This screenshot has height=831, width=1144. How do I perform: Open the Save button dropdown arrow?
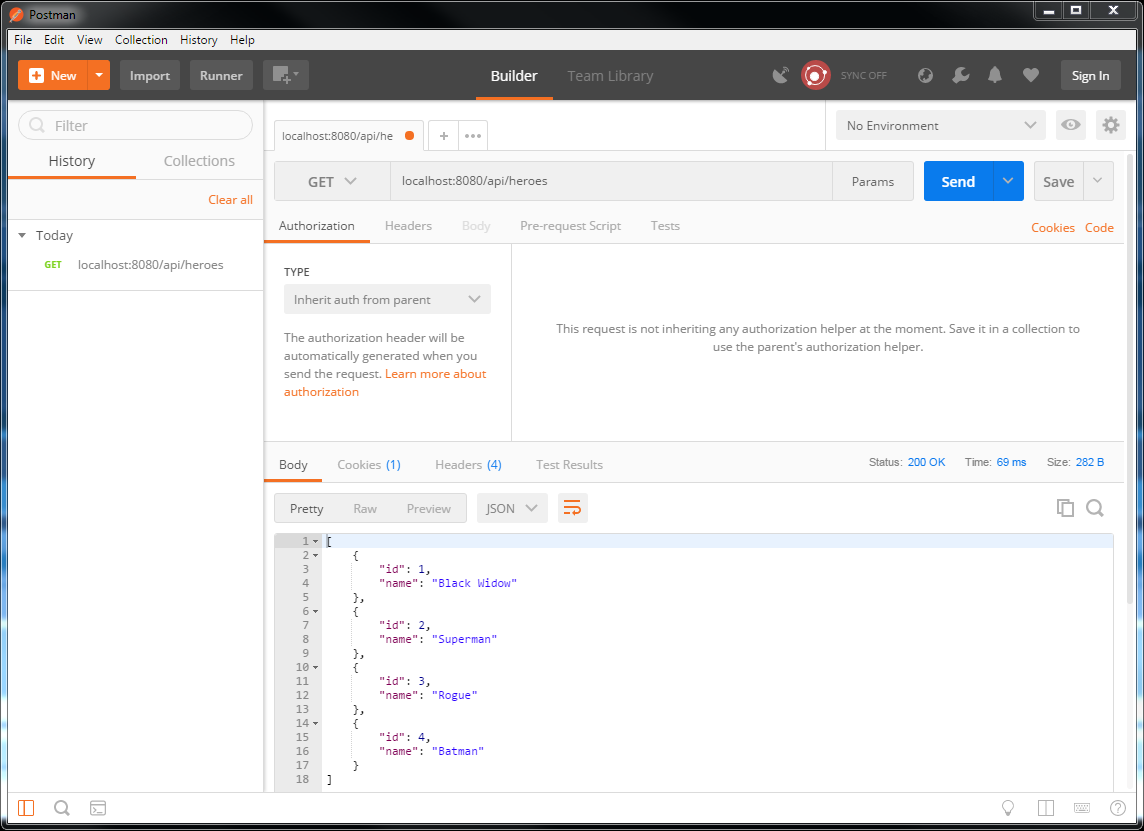tap(1098, 181)
